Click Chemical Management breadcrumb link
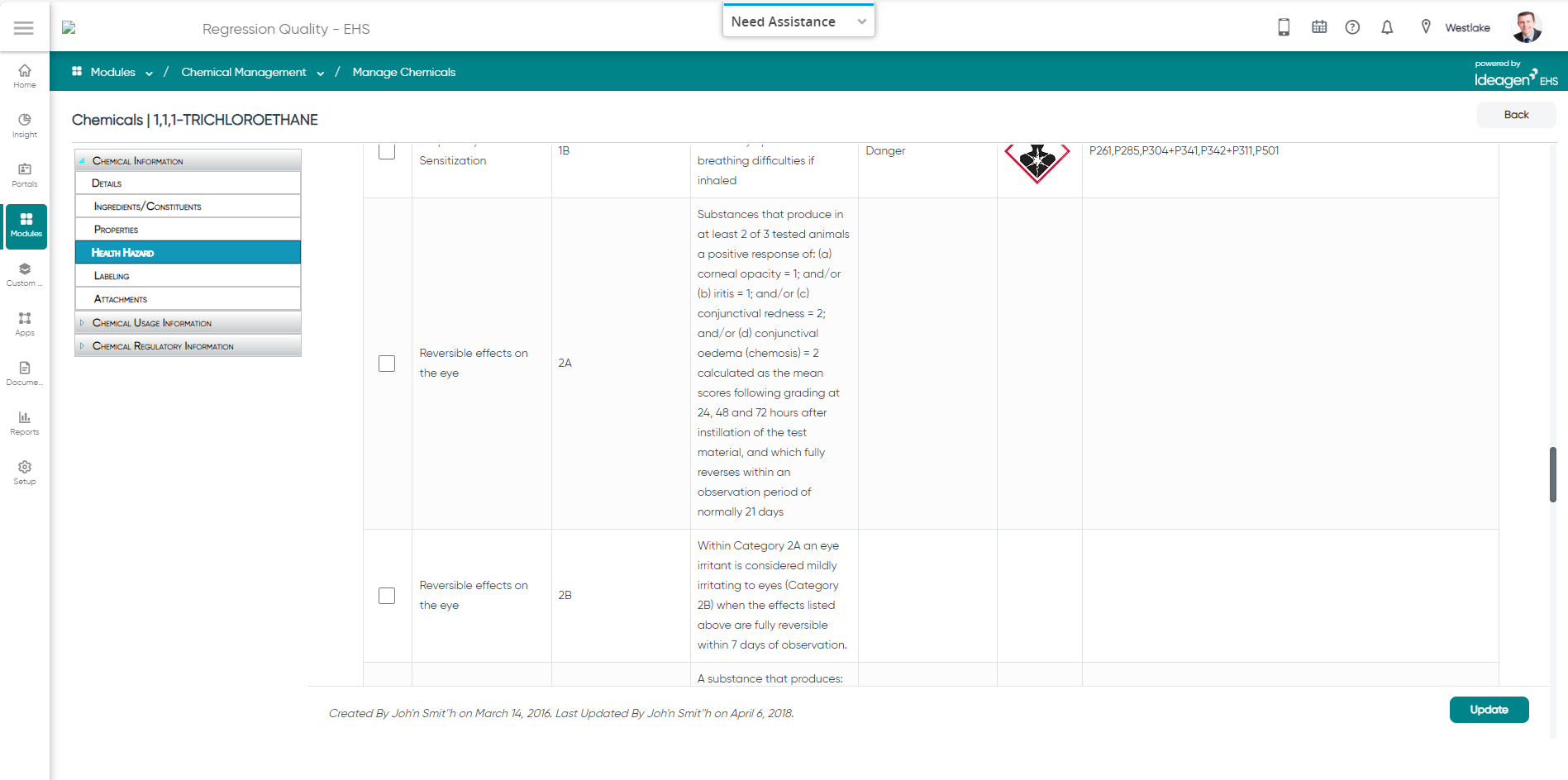1568x780 pixels. coord(244,72)
